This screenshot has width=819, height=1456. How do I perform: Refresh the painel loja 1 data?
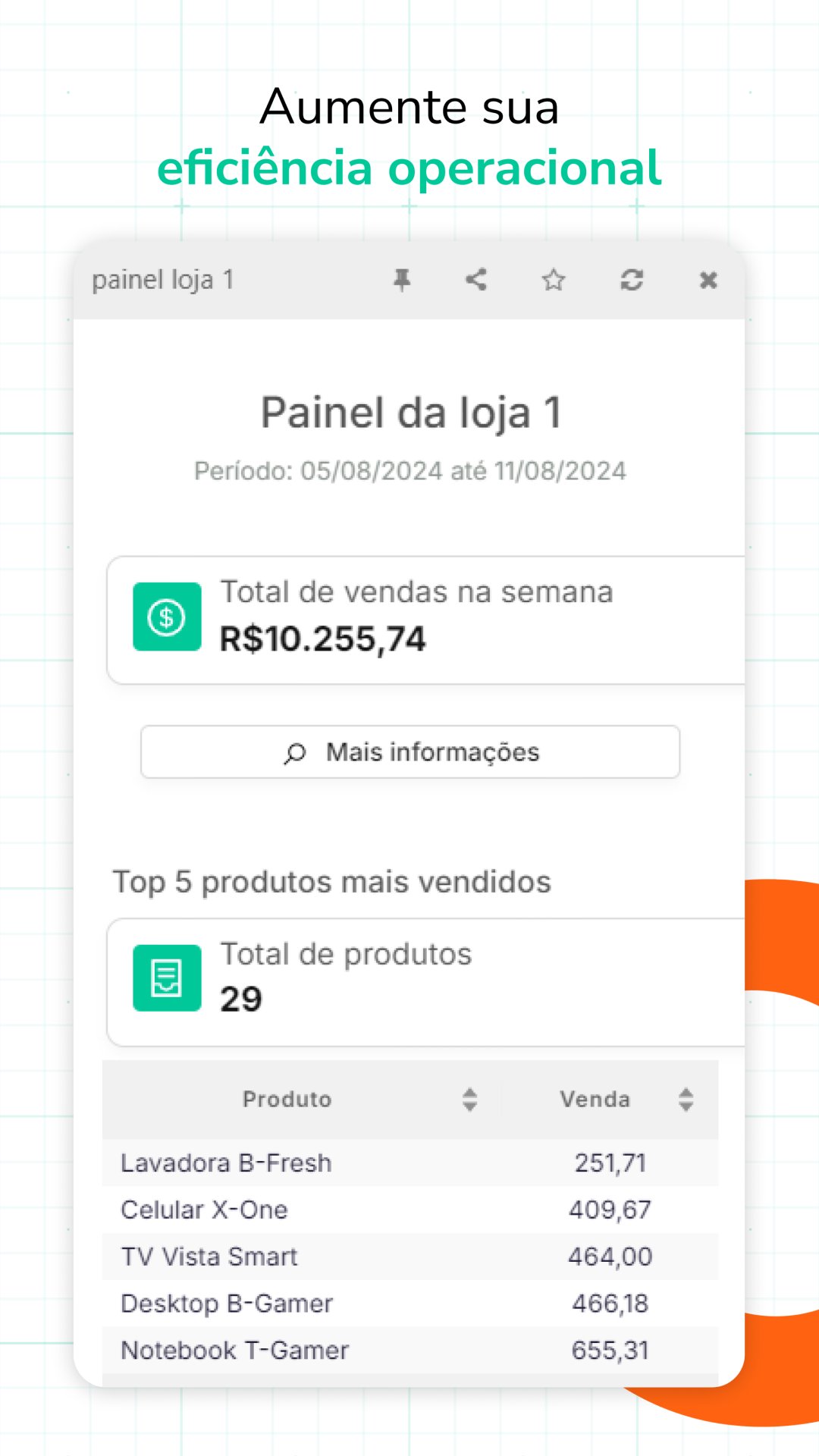(x=632, y=280)
